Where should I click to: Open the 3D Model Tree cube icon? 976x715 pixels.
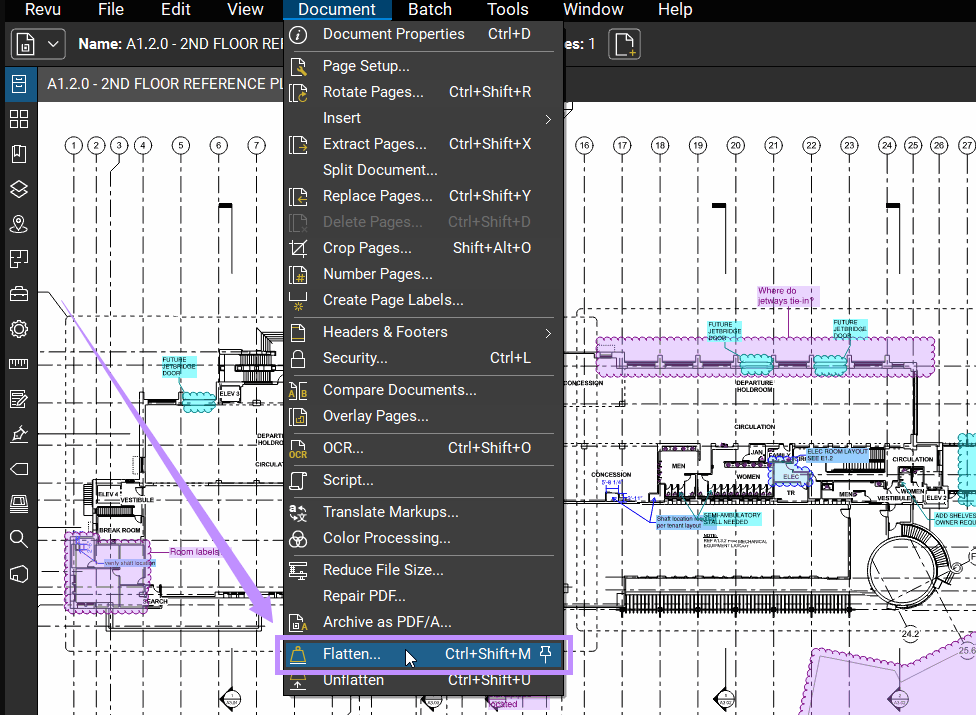click(x=19, y=572)
